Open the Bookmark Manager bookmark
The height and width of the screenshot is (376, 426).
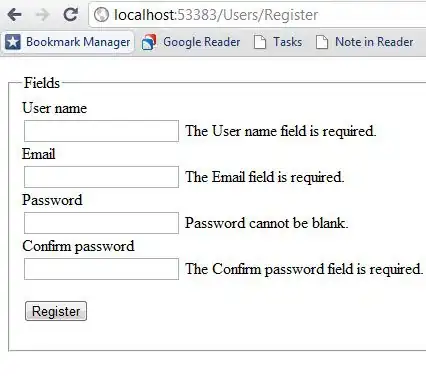click(x=68, y=42)
